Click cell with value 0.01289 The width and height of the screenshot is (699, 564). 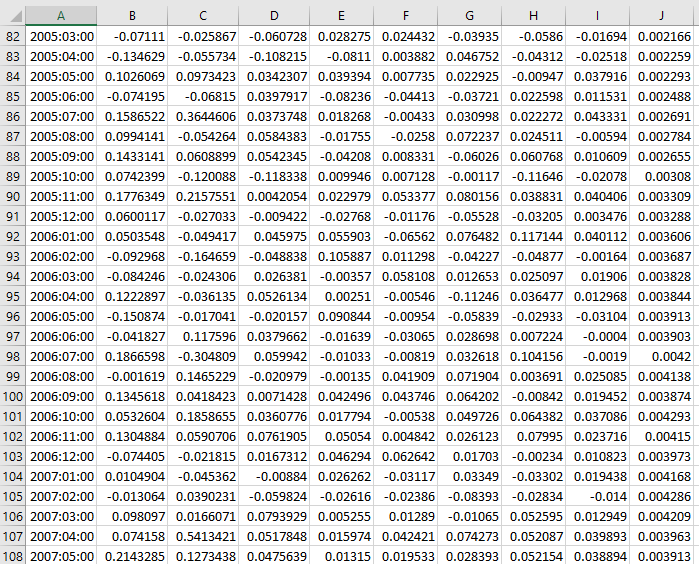(x=405, y=516)
